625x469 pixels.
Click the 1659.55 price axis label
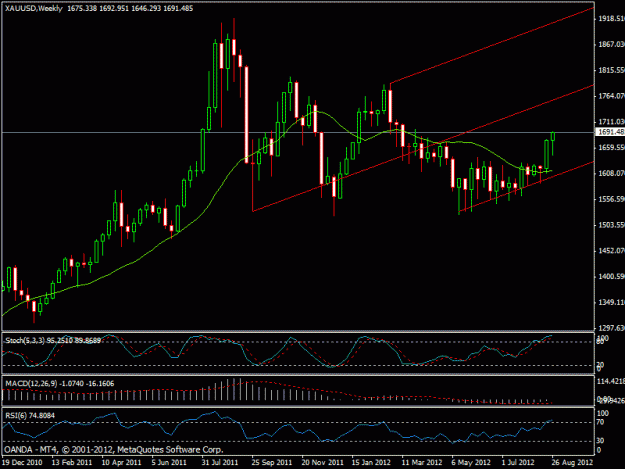pos(611,147)
